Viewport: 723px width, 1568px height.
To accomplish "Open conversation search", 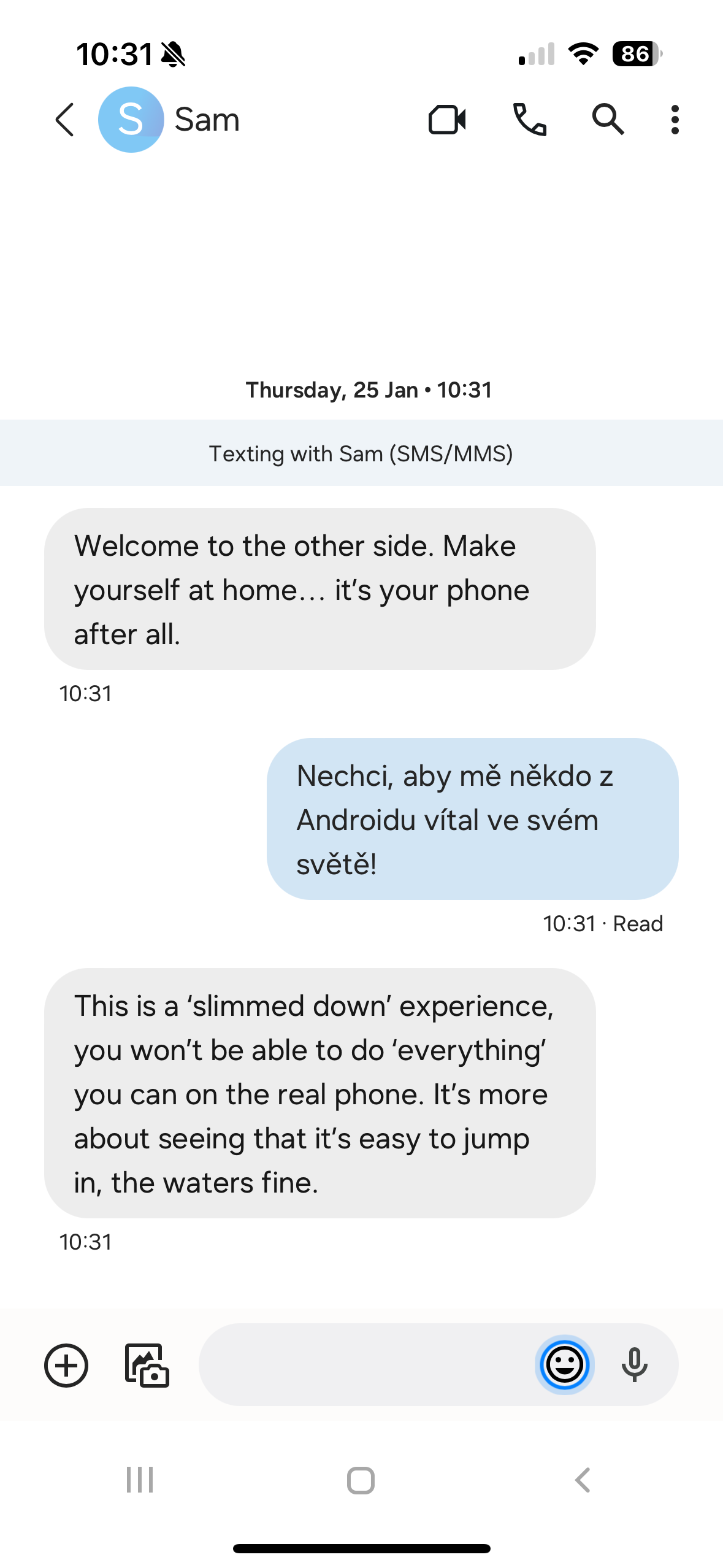I will click(608, 120).
